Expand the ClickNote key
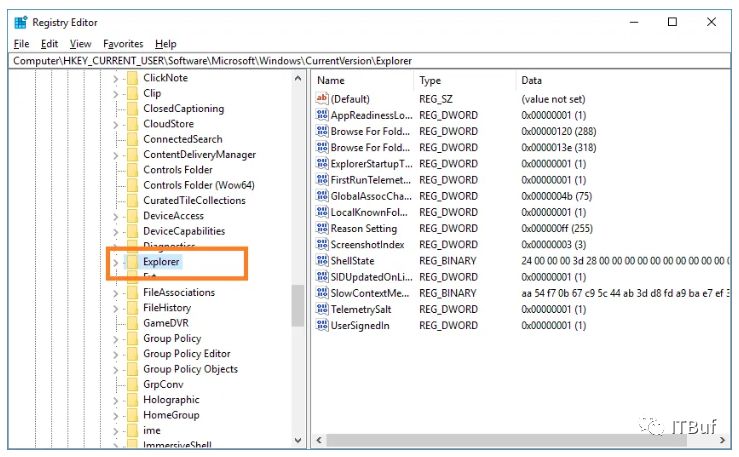The height and width of the screenshot is (457, 739). click(115, 79)
